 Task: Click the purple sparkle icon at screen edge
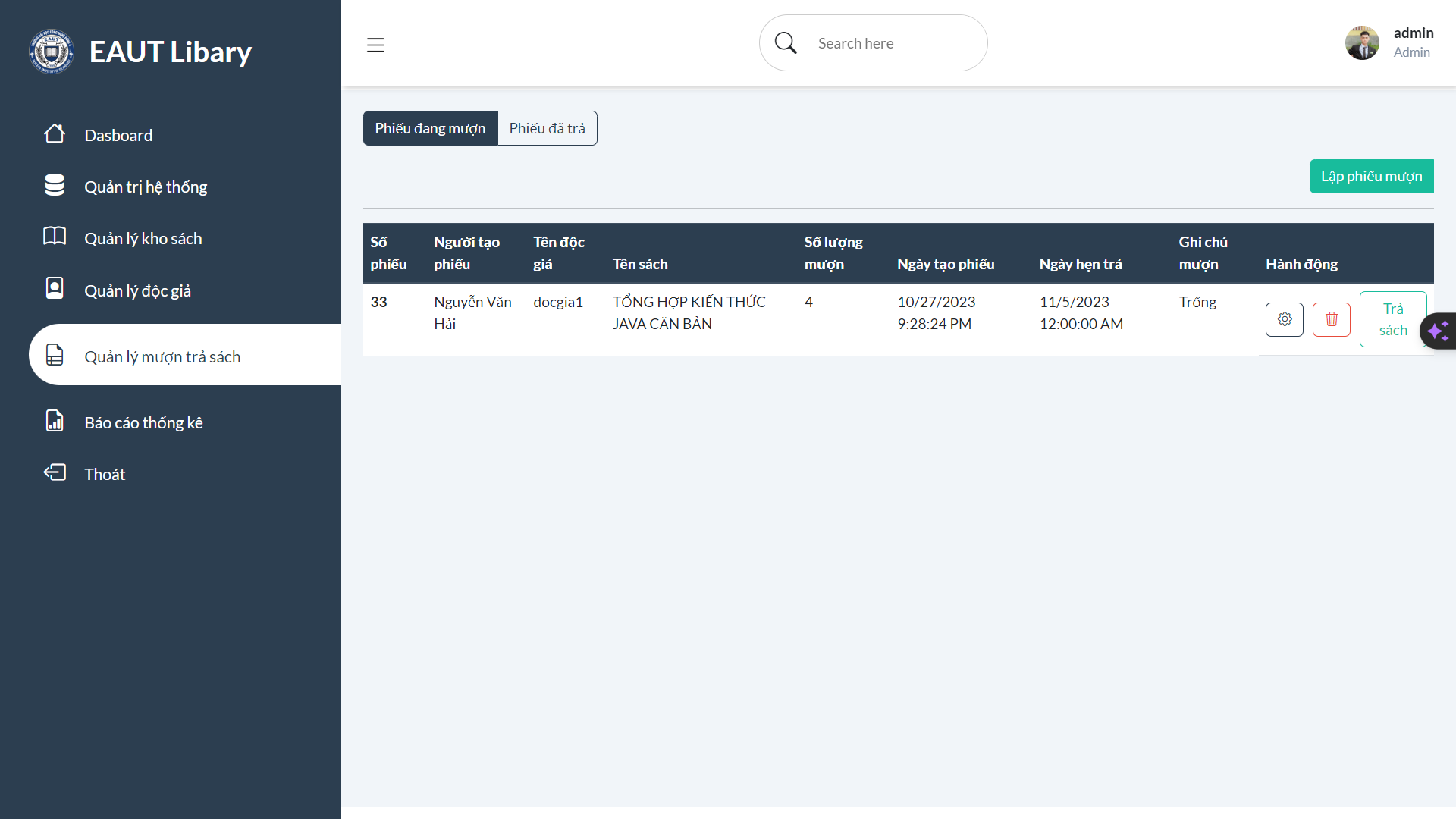[1439, 331]
